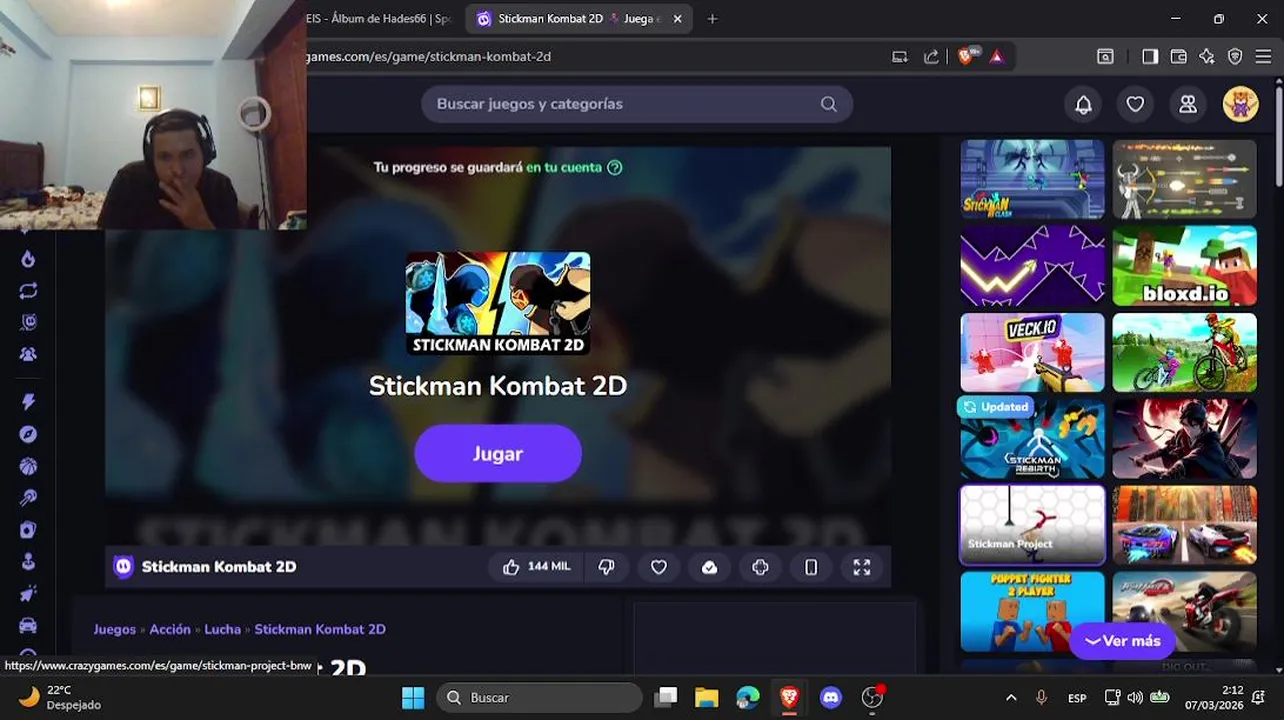Image resolution: width=1284 pixels, height=720 pixels.
Task: Open the 'en tu cuenta' link
Action: click(564, 167)
